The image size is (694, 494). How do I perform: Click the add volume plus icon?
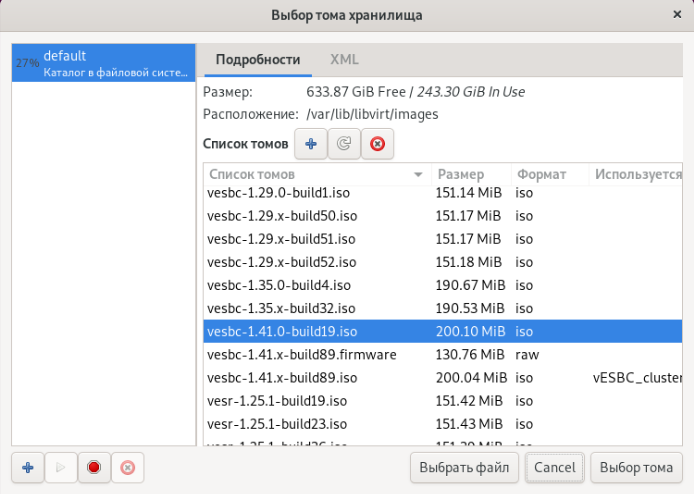(311, 144)
